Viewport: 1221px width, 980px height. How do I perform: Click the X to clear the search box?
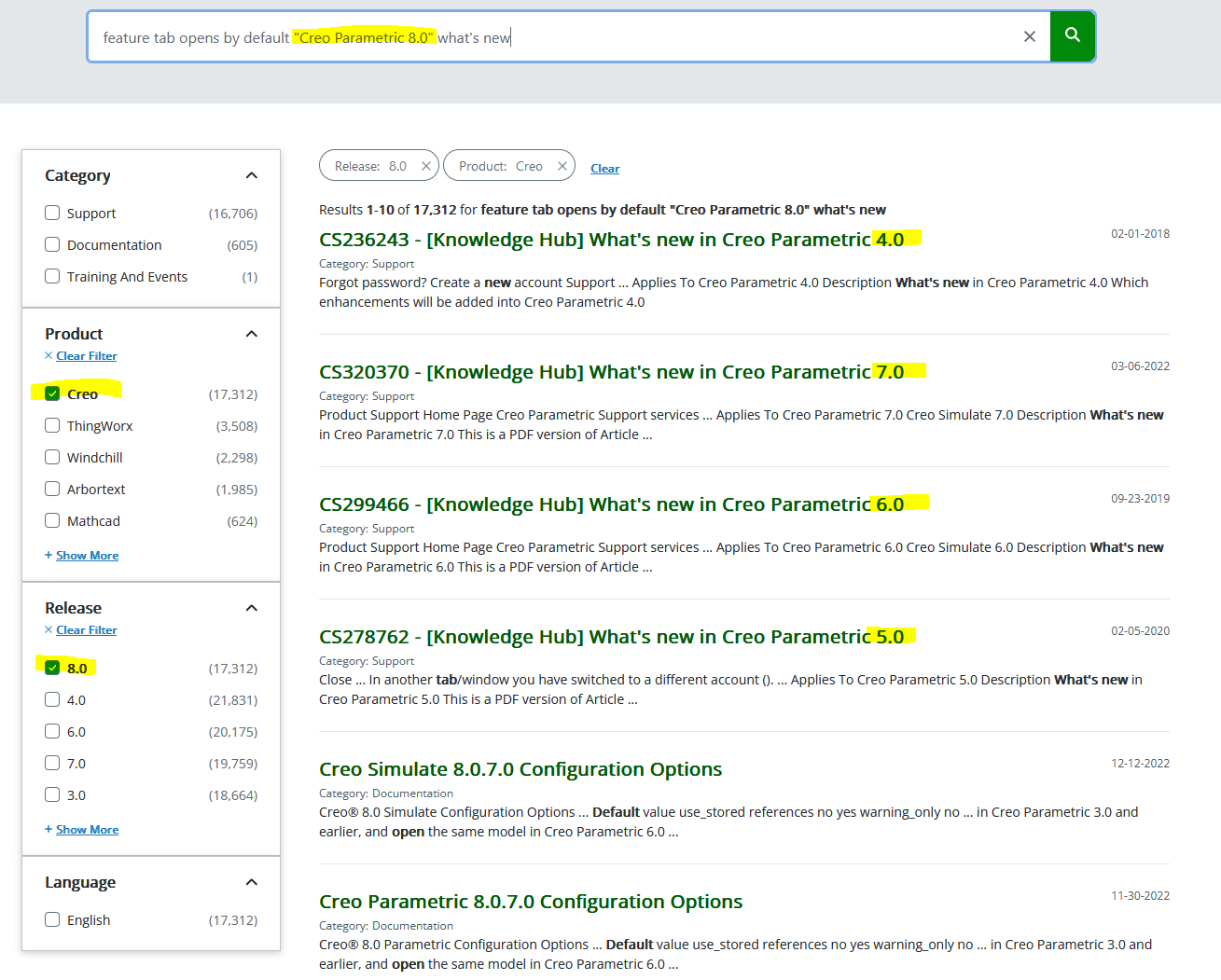pos(1029,35)
